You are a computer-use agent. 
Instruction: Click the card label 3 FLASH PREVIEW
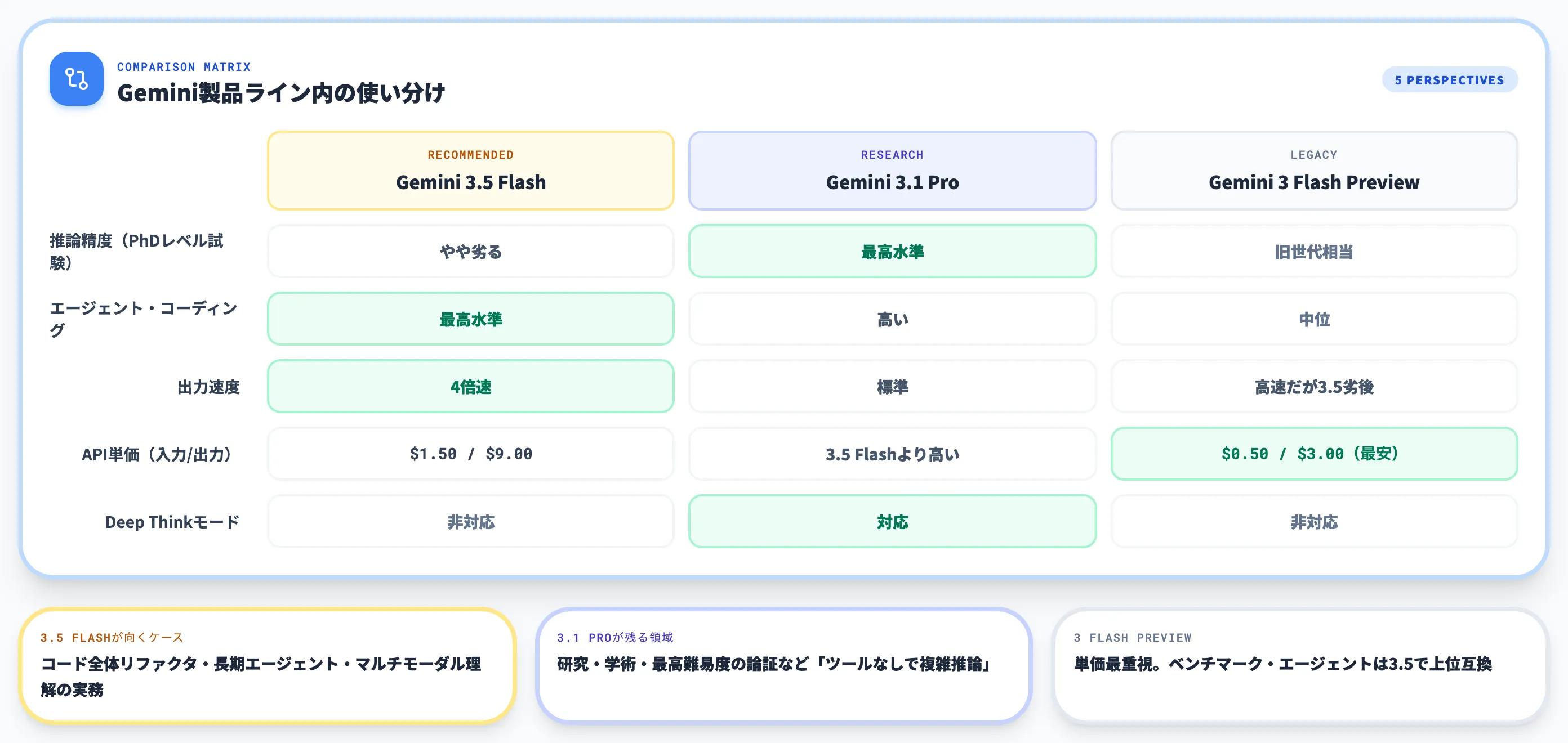coord(1132,638)
